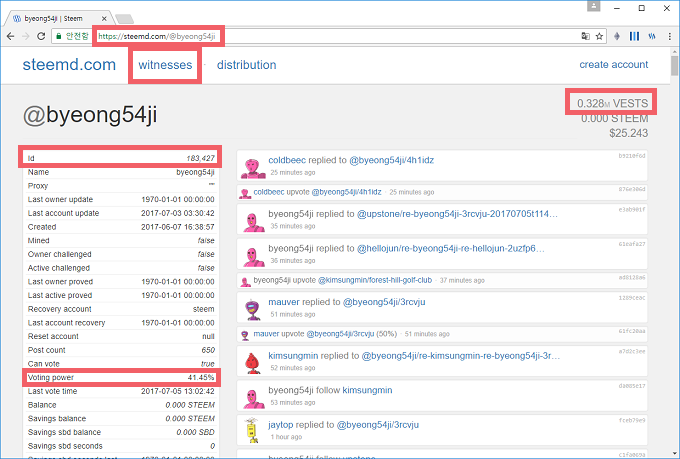Screen dimensions: 680x459
Task: Select the Voting power 41.45% value
Action: 201,377
